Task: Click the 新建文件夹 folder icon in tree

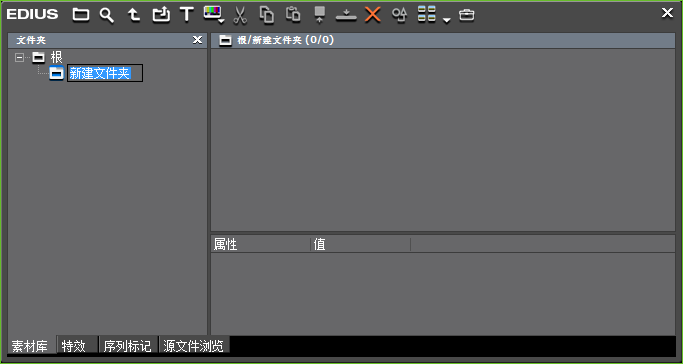Action: click(x=57, y=73)
